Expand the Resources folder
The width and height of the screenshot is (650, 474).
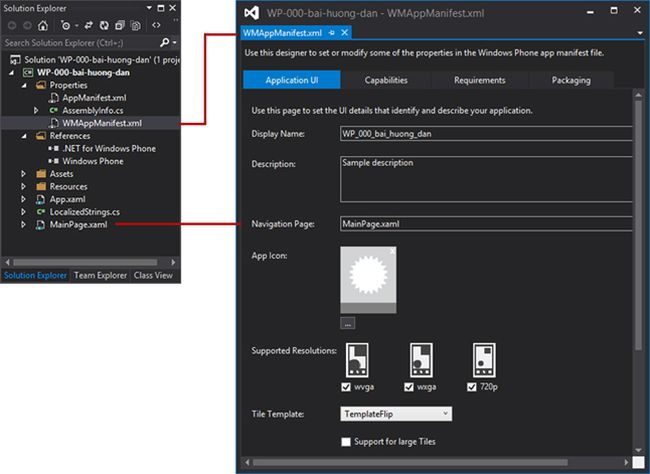click(23, 187)
